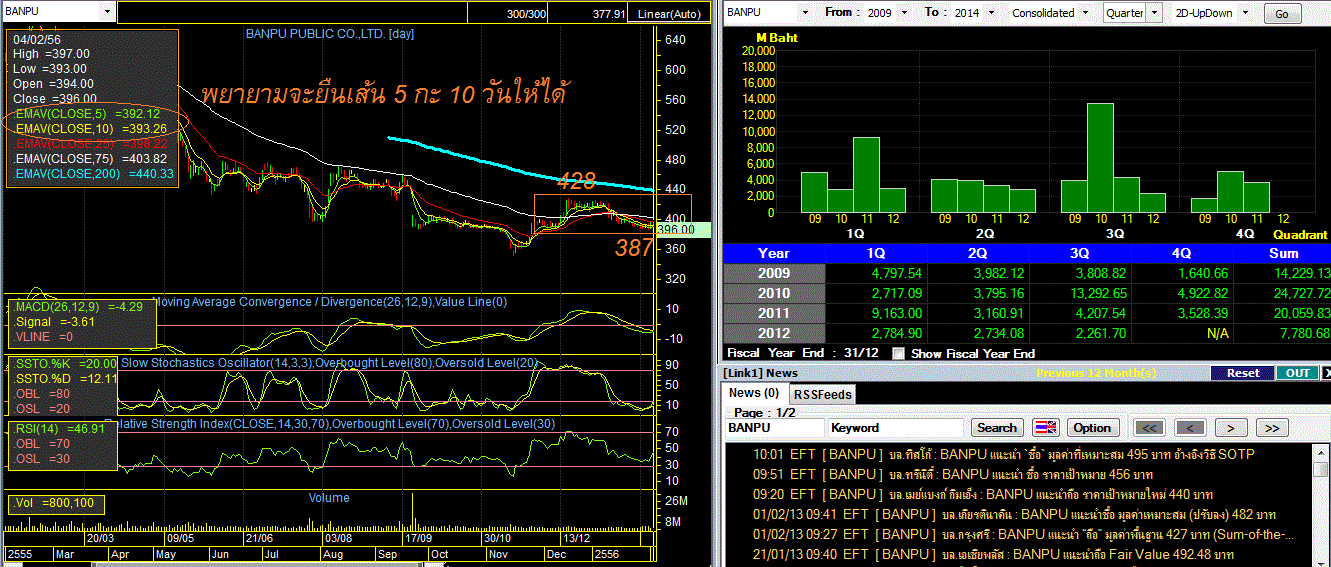Go to next news page (>)
The width and height of the screenshot is (1331, 567).
click(x=1231, y=427)
